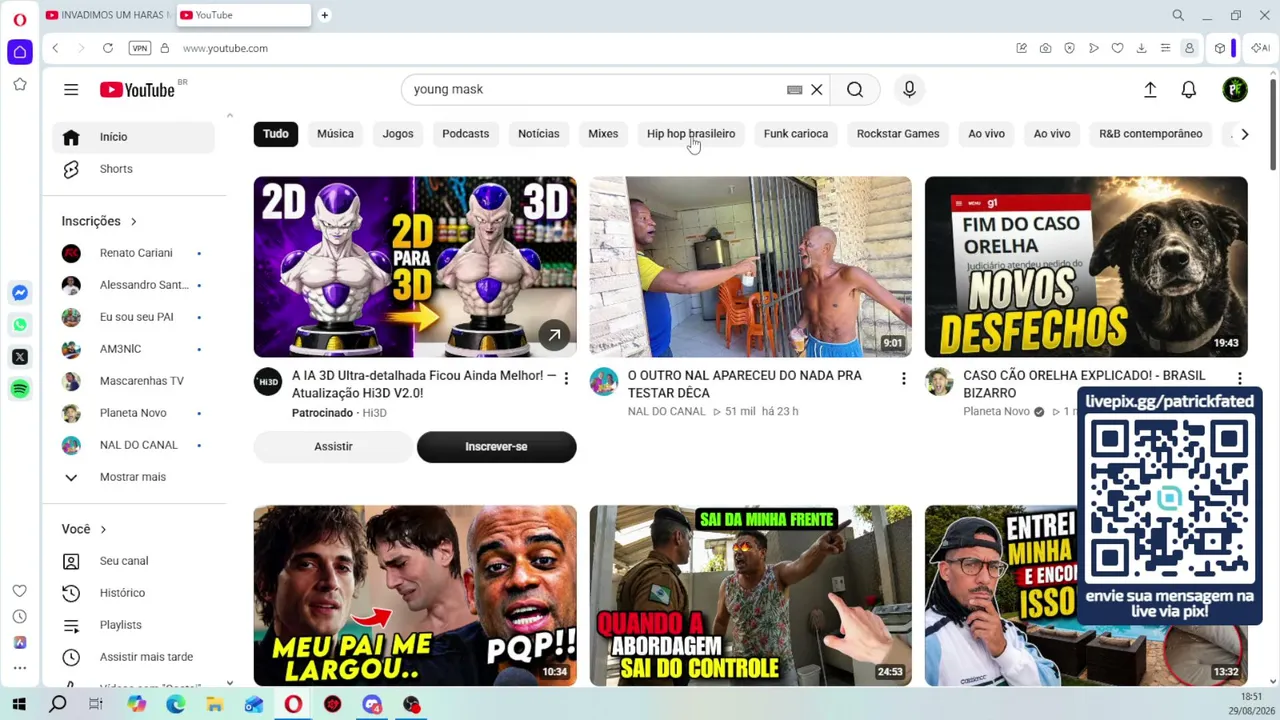The image size is (1280, 720).
Task: Open the Opera AI button
Action: click(x=1261, y=48)
